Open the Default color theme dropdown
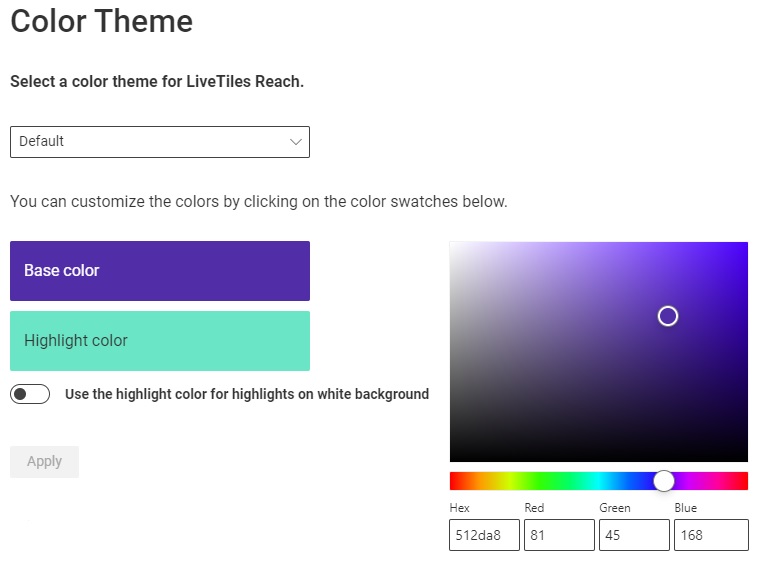Screen dimensions: 767x574 (159, 142)
